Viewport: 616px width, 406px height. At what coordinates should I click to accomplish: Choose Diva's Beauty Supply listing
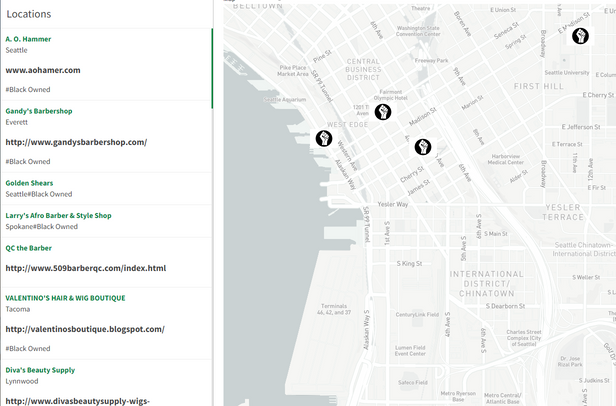[40, 370]
